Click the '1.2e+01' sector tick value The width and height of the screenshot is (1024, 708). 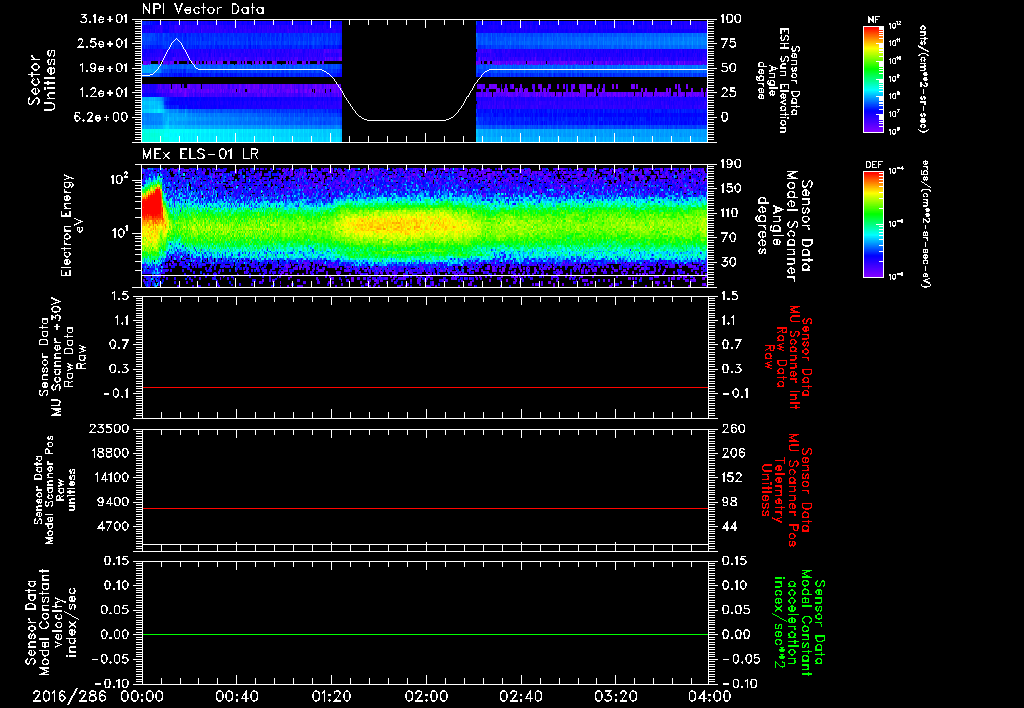click(x=104, y=92)
